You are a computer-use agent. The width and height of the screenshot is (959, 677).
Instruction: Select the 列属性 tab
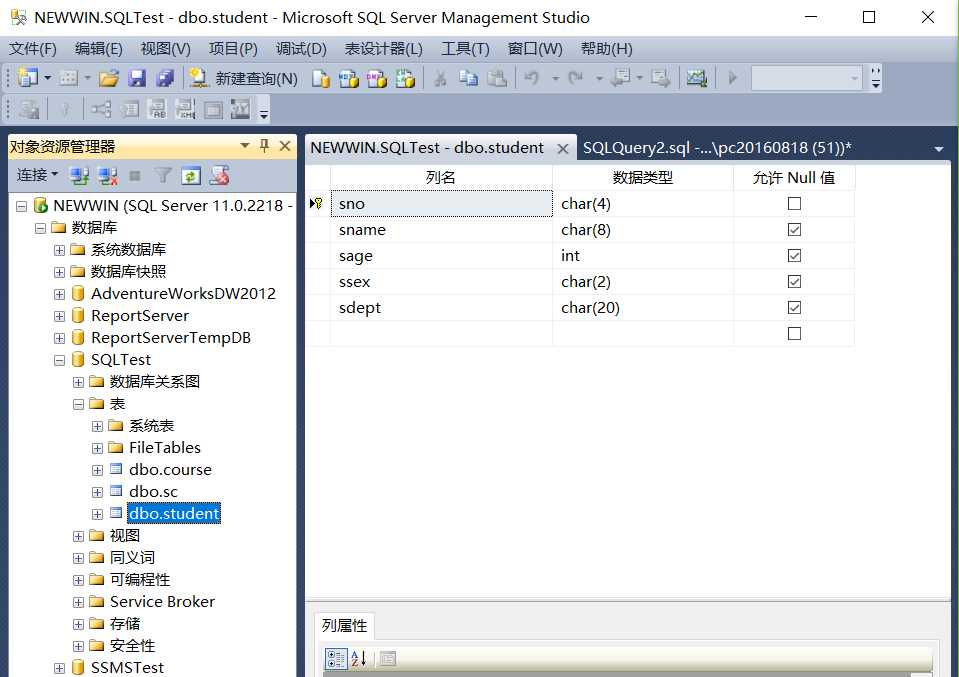[344, 626]
